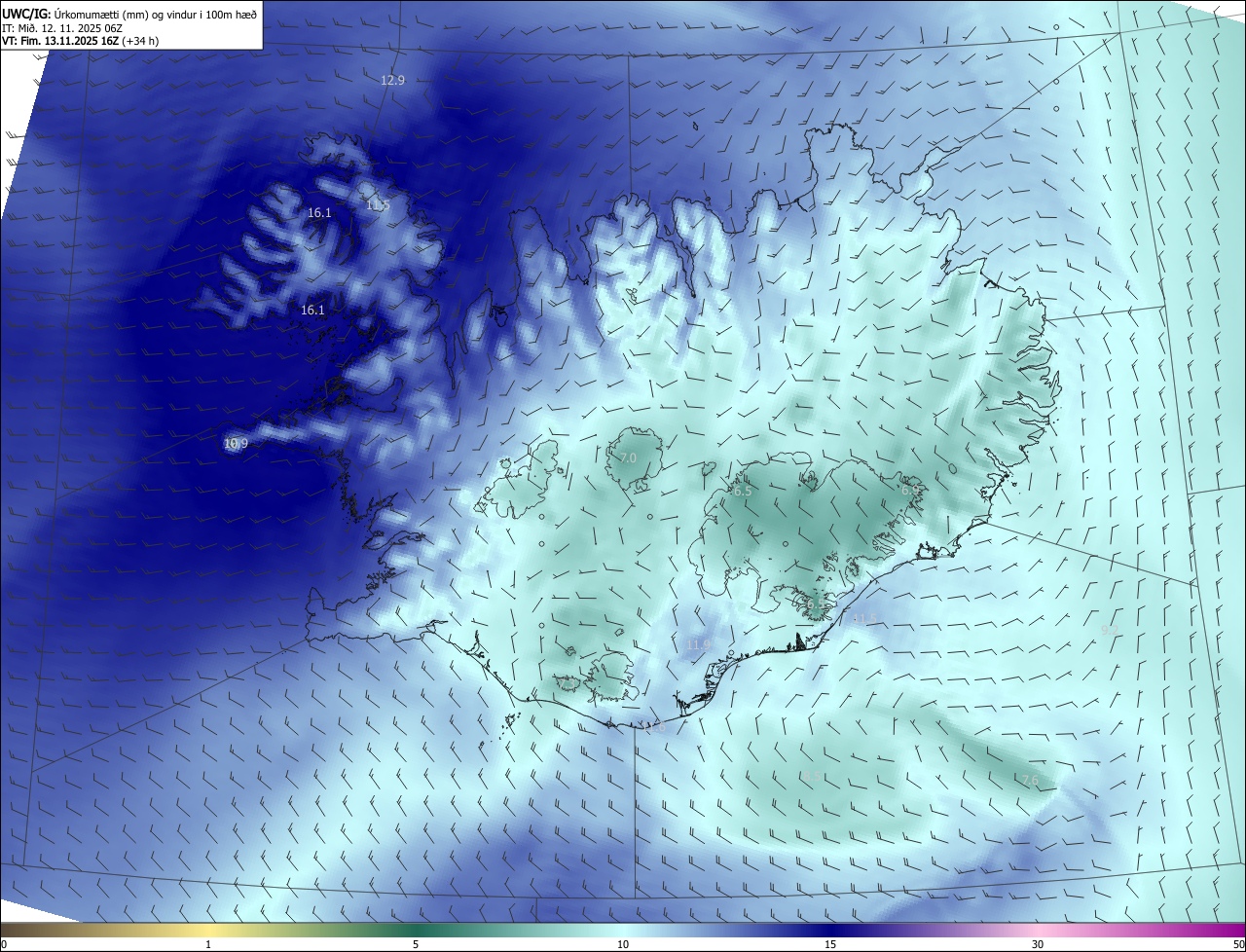Click the 12.9 value north of the Westfjords
The height and width of the screenshot is (952, 1246).
pos(392,81)
